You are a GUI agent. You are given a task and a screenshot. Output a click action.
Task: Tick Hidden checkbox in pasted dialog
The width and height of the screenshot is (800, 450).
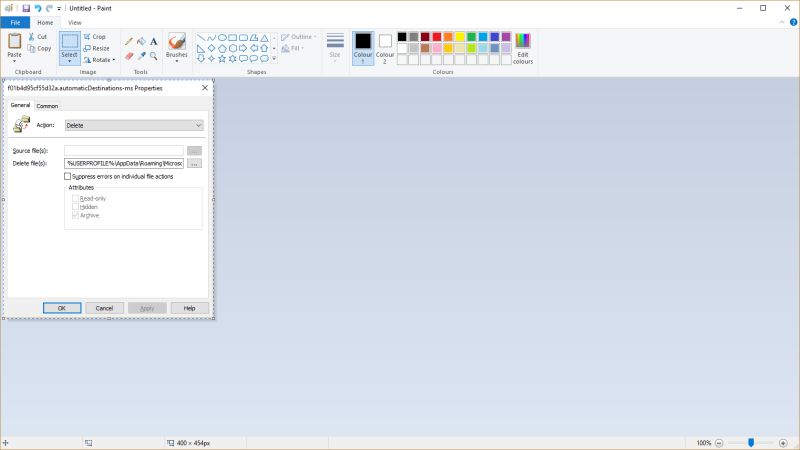coord(76,207)
